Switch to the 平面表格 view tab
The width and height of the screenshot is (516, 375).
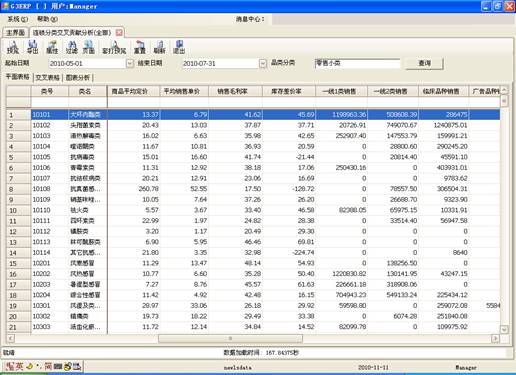click(18, 77)
